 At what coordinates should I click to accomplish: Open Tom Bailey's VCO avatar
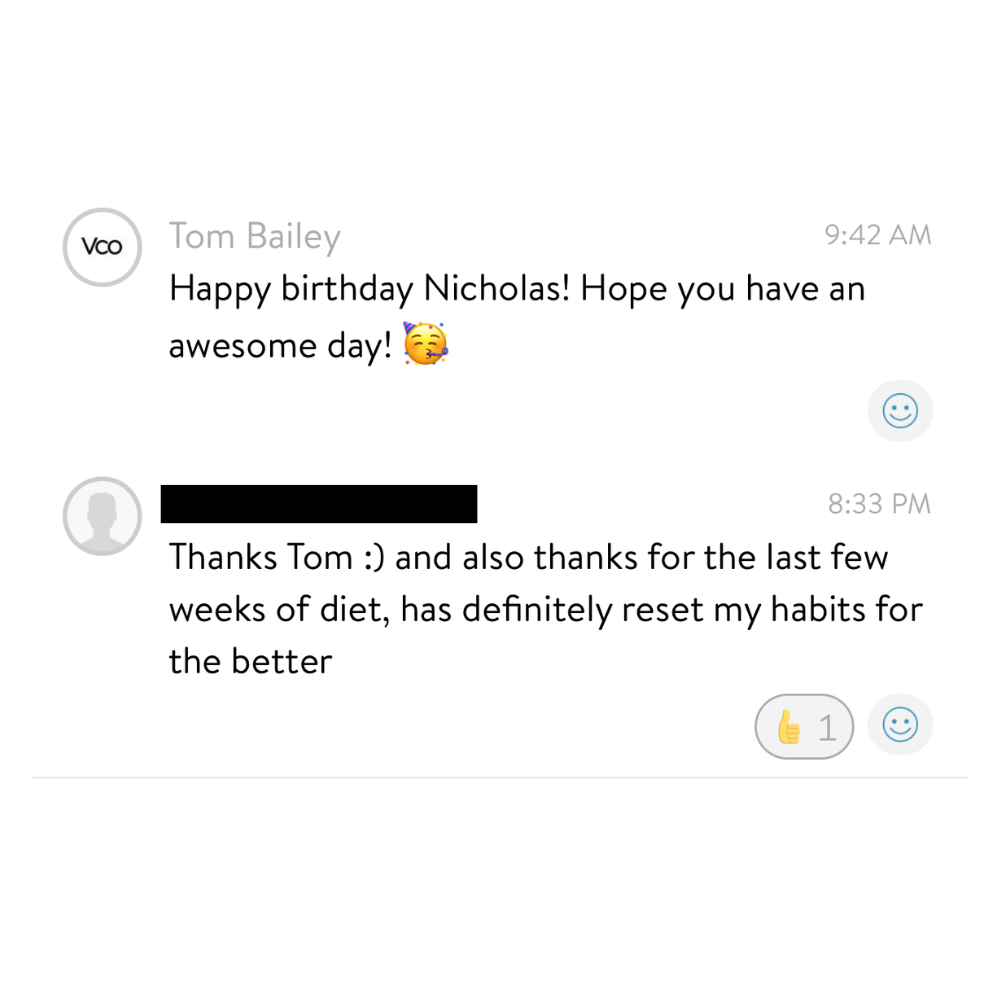coord(102,247)
